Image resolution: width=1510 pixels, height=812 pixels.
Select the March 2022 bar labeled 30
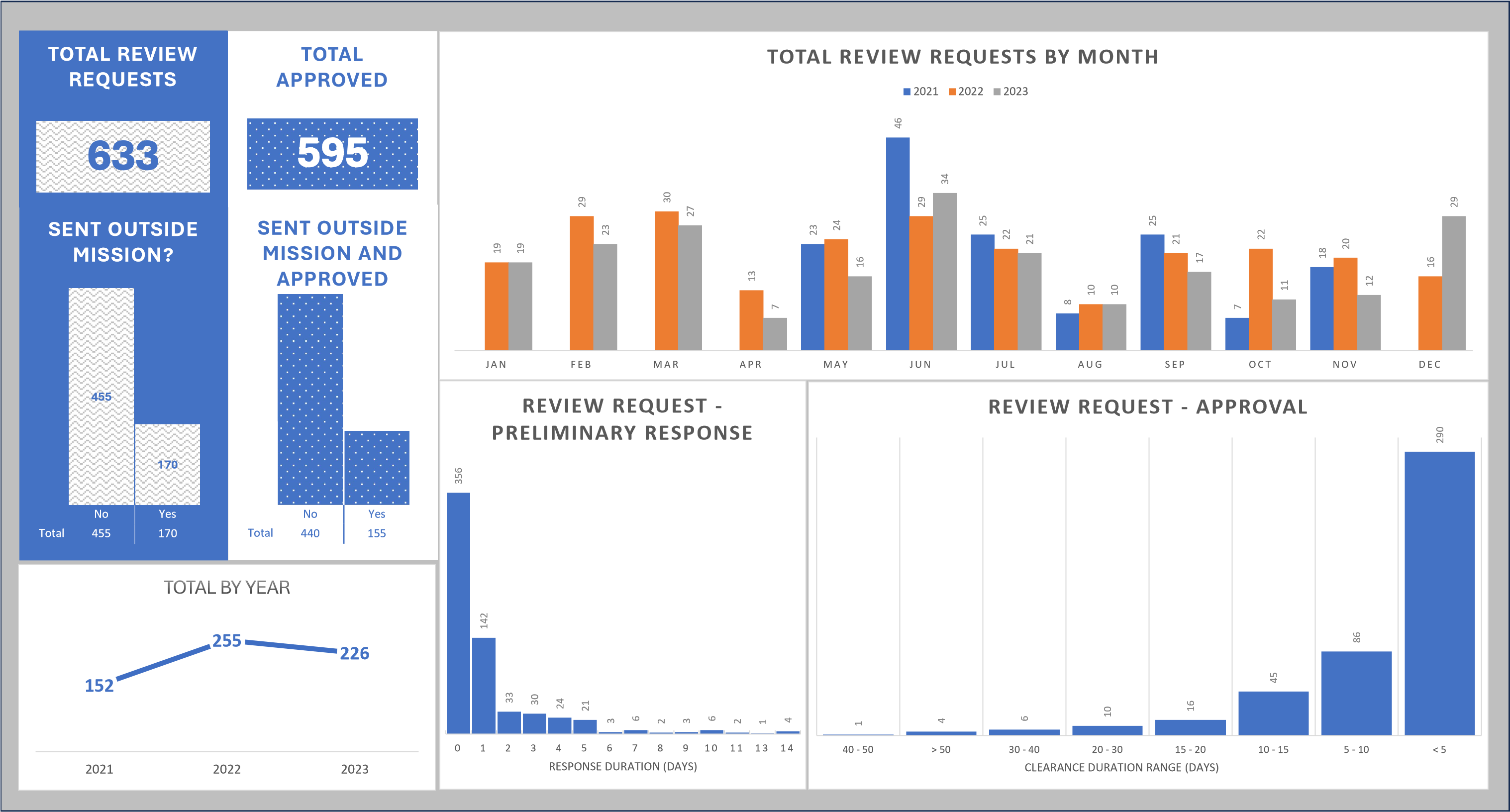[667, 281]
